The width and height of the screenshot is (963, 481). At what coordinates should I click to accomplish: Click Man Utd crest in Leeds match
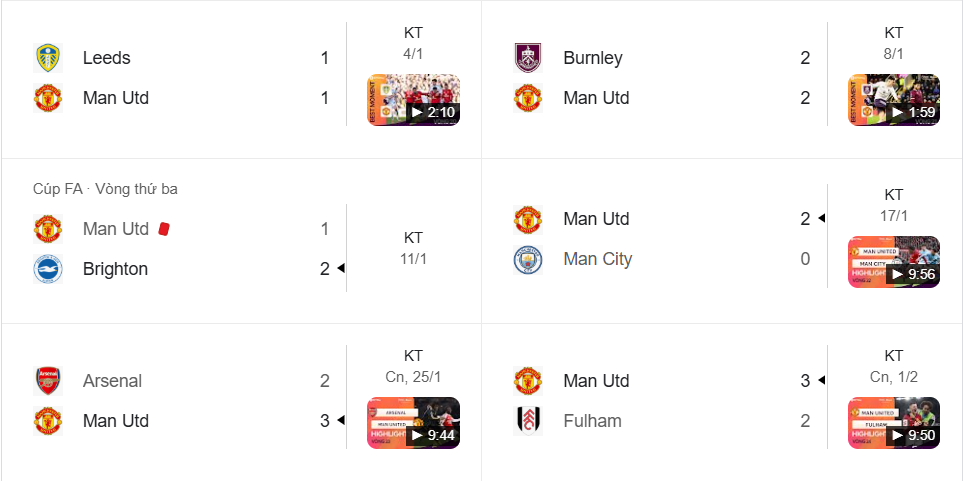pyautogui.click(x=47, y=98)
